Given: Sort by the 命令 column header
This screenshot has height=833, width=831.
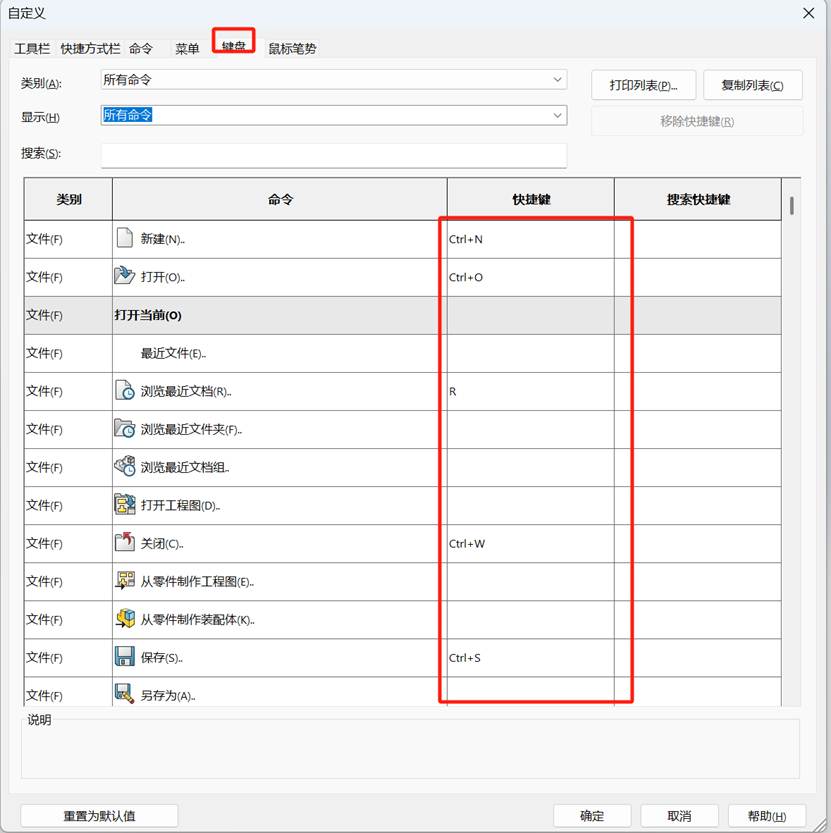Looking at the screenshot, I should 280,199.
